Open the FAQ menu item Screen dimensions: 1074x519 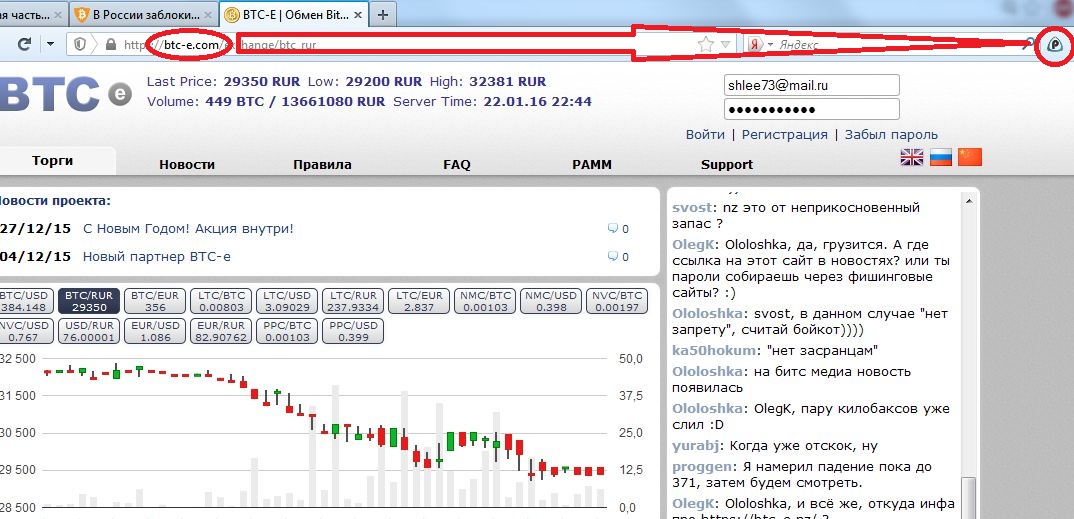(x=457, y=164)
